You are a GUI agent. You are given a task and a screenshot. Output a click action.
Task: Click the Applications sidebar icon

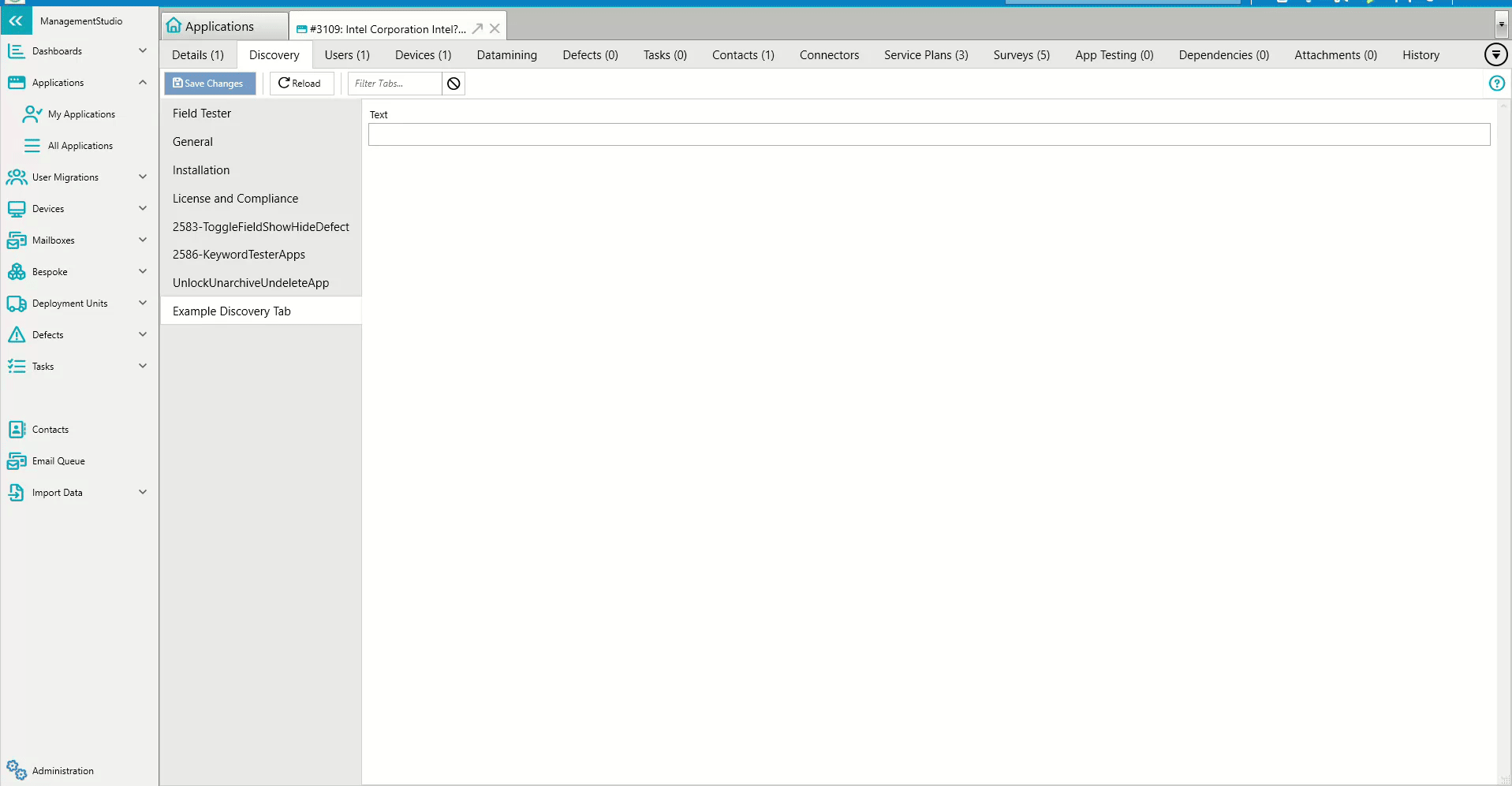click(x=16, y=83)
